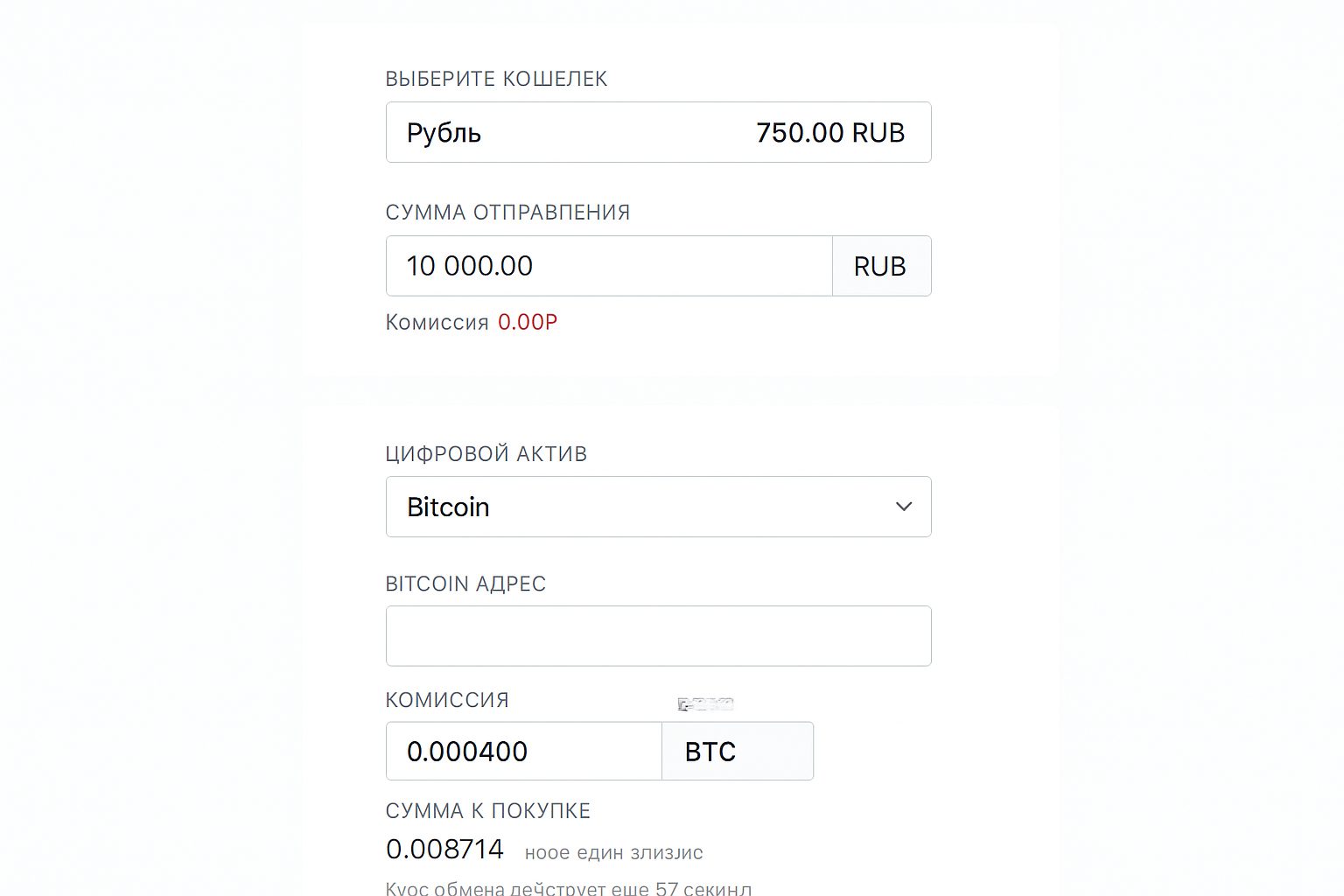The image size is (1344, 896).
Task: Click the ЦИФРОВОЙ АКТИВ section label
Action: 486,454
